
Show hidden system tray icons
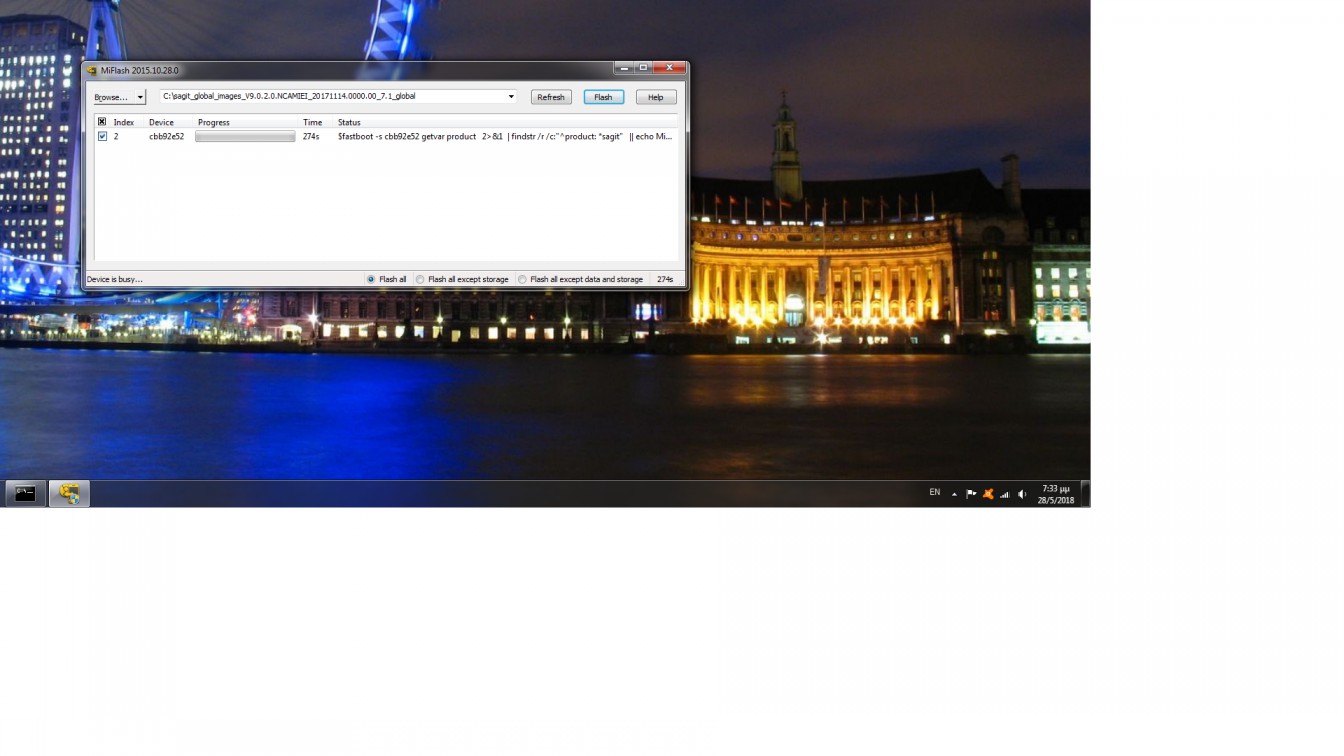[954, 494]
